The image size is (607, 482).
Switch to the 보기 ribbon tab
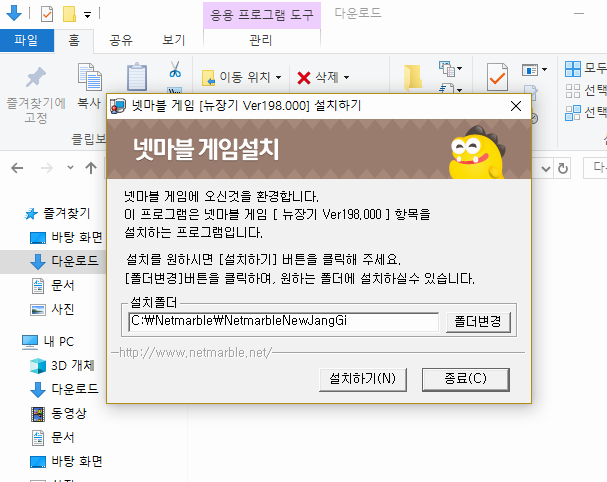click(173, 40)
